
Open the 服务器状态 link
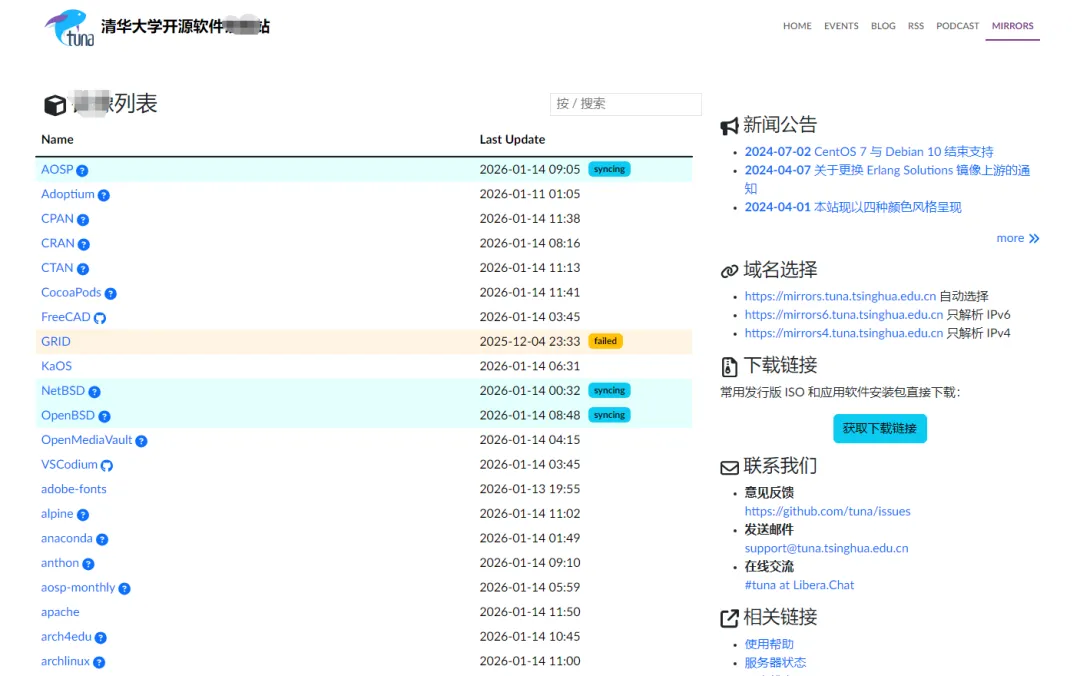[x=775, y=663]
